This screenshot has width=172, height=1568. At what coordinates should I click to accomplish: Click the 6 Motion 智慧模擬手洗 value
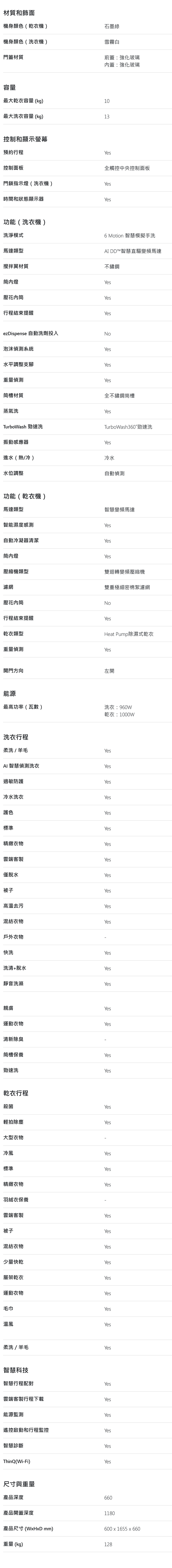130,236
